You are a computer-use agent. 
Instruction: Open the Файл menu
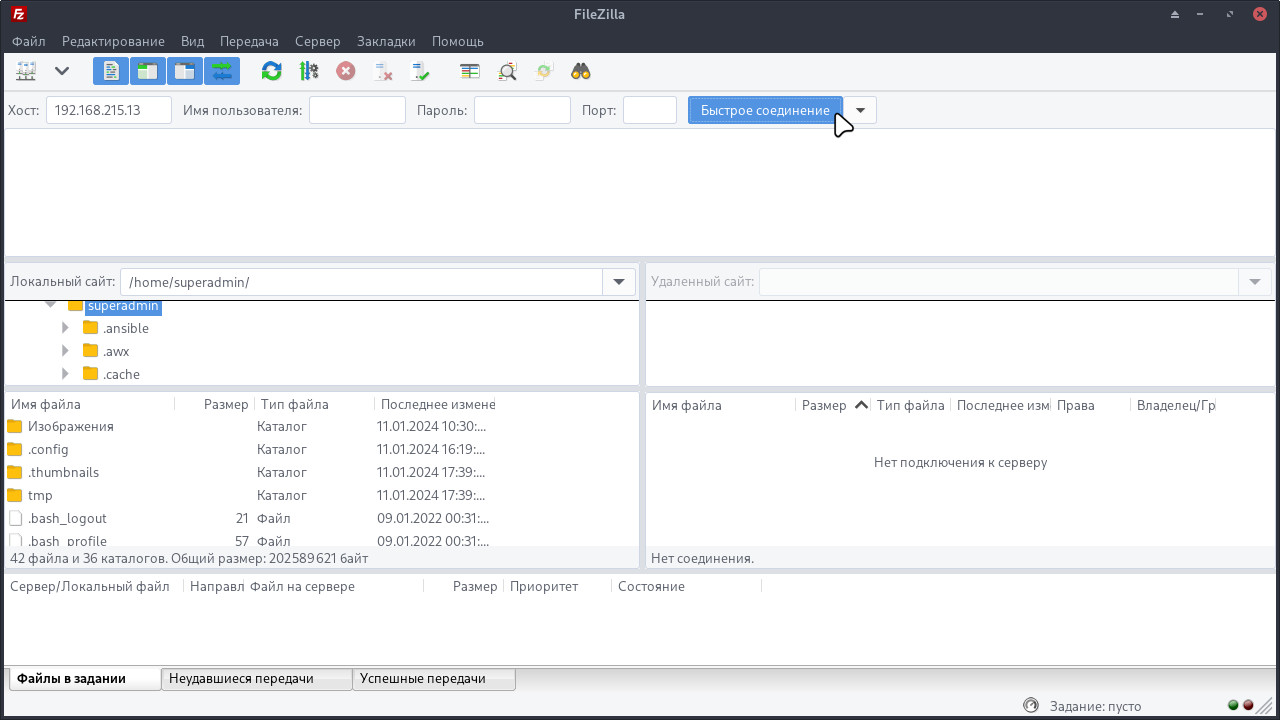click(29, 41)
